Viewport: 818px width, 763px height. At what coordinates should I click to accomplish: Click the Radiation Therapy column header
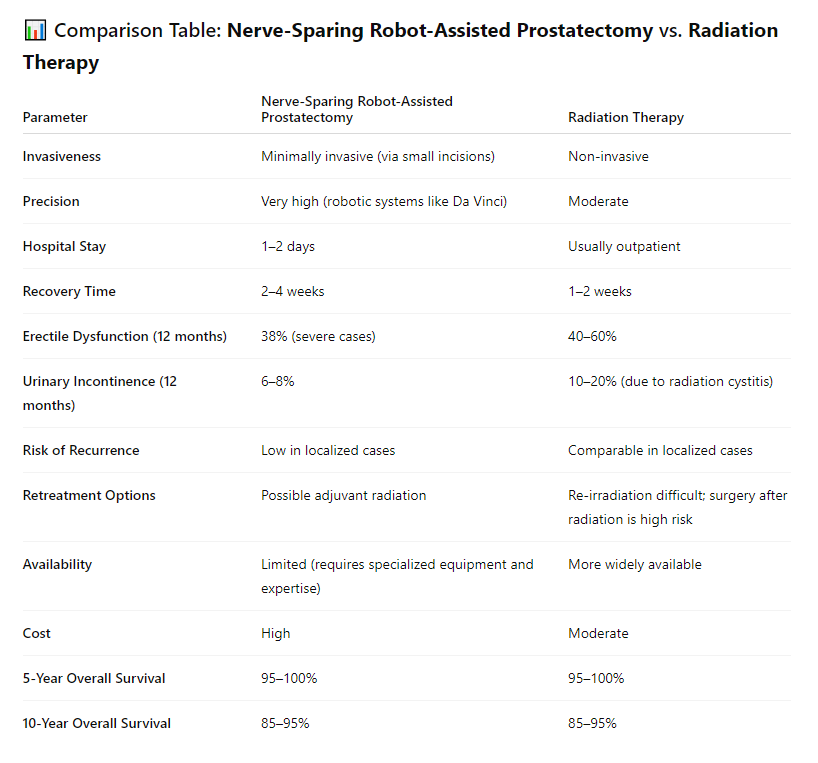tap(625, 117)
